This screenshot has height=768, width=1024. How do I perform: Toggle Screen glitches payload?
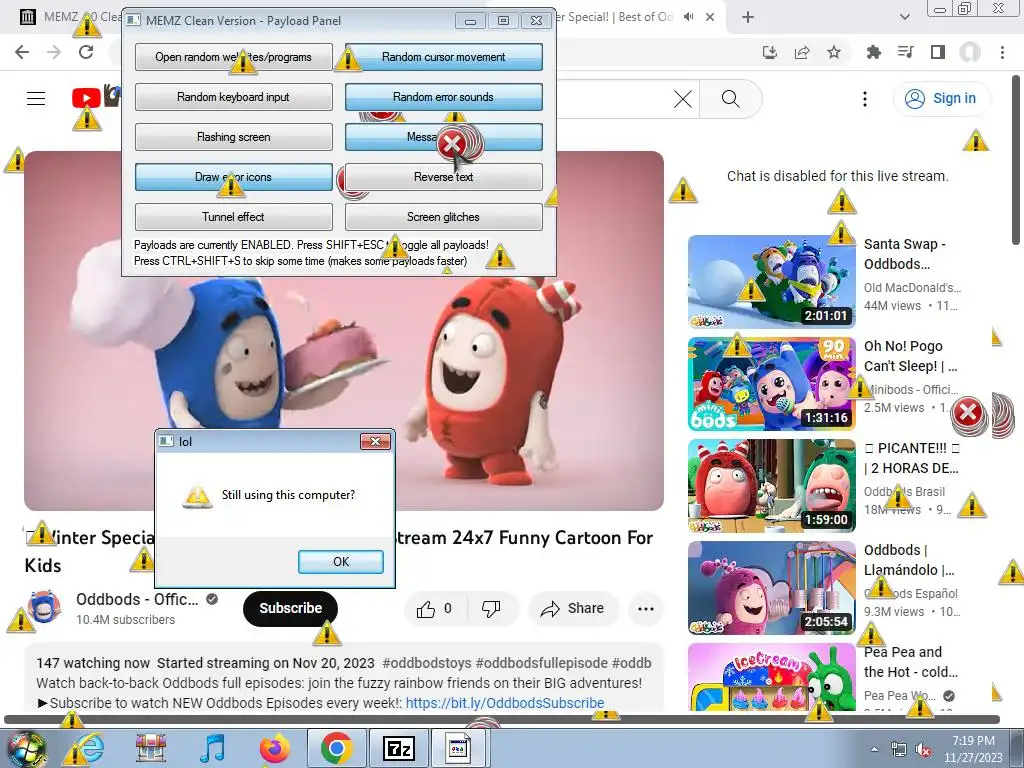click(443, 217)
